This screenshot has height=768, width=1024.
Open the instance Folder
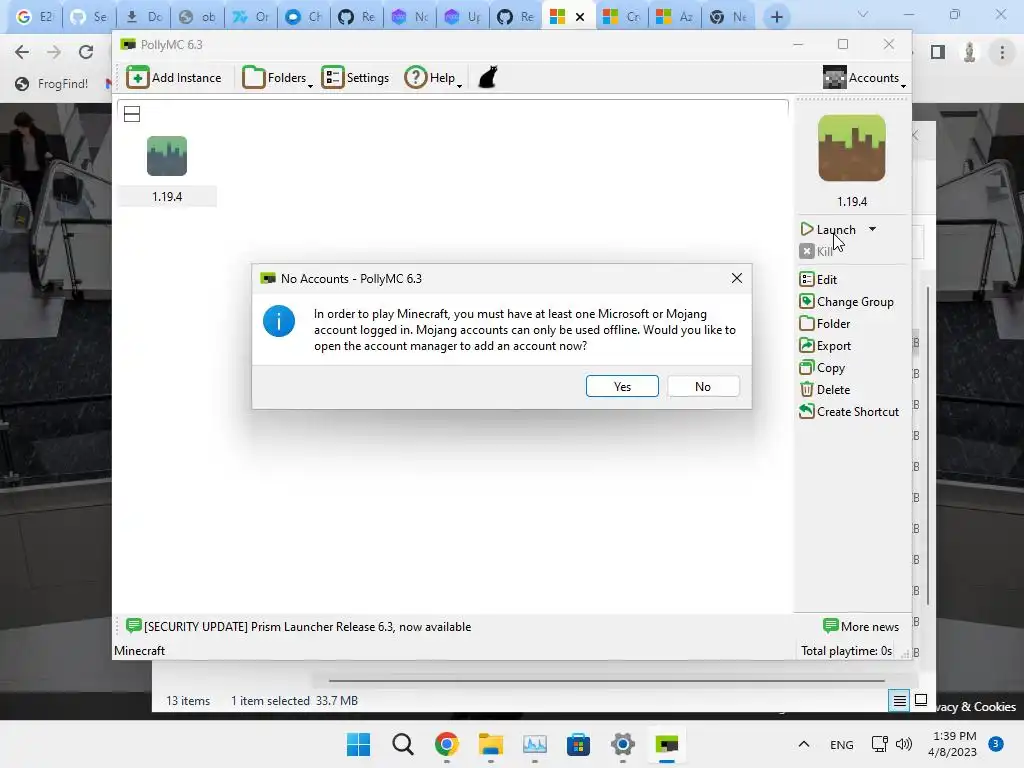click(825, 324)
